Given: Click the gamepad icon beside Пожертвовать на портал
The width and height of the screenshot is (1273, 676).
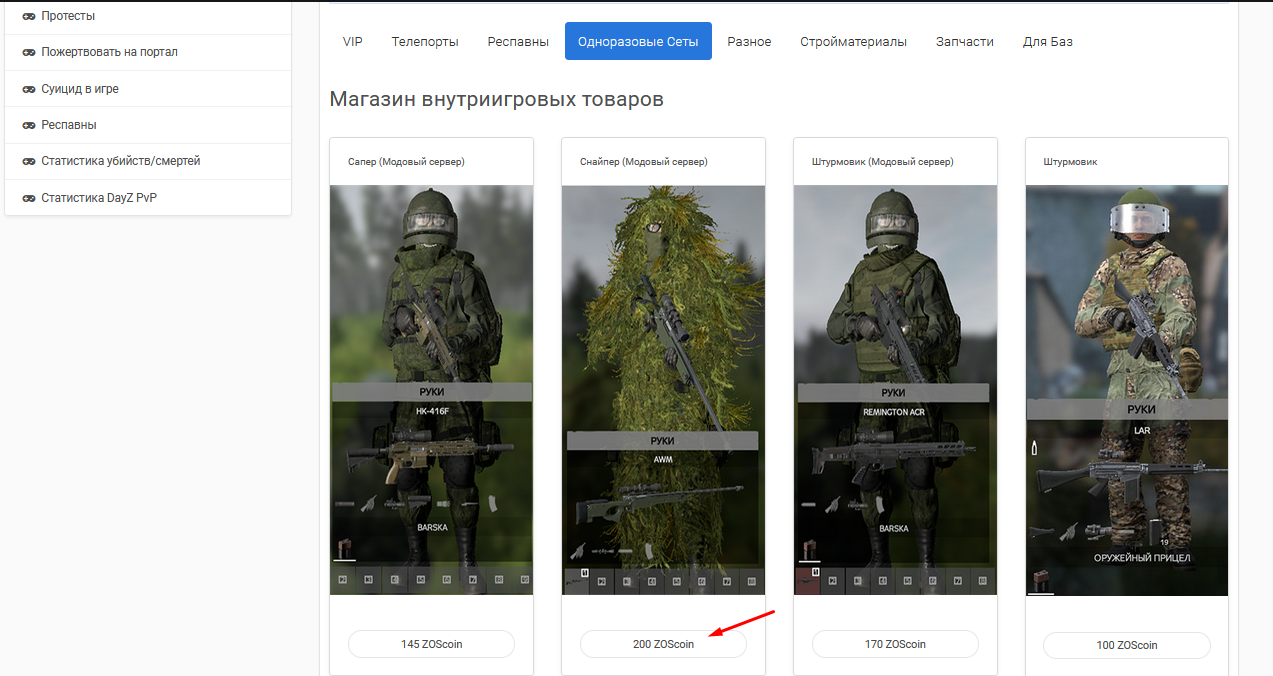Looking at the screenshot, I should pyautogui.click(x=29, y=52).
